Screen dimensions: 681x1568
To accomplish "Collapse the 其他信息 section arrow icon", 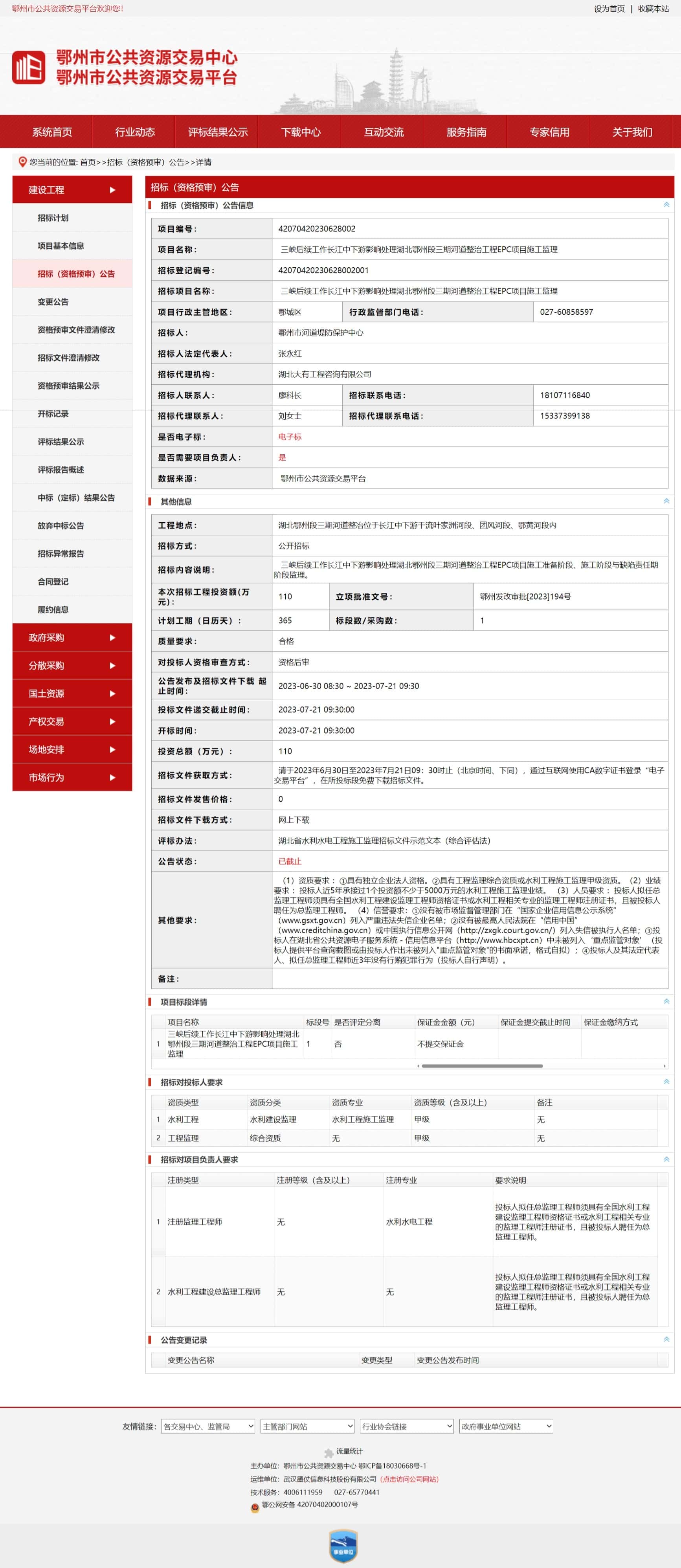I will coord(666,501).
